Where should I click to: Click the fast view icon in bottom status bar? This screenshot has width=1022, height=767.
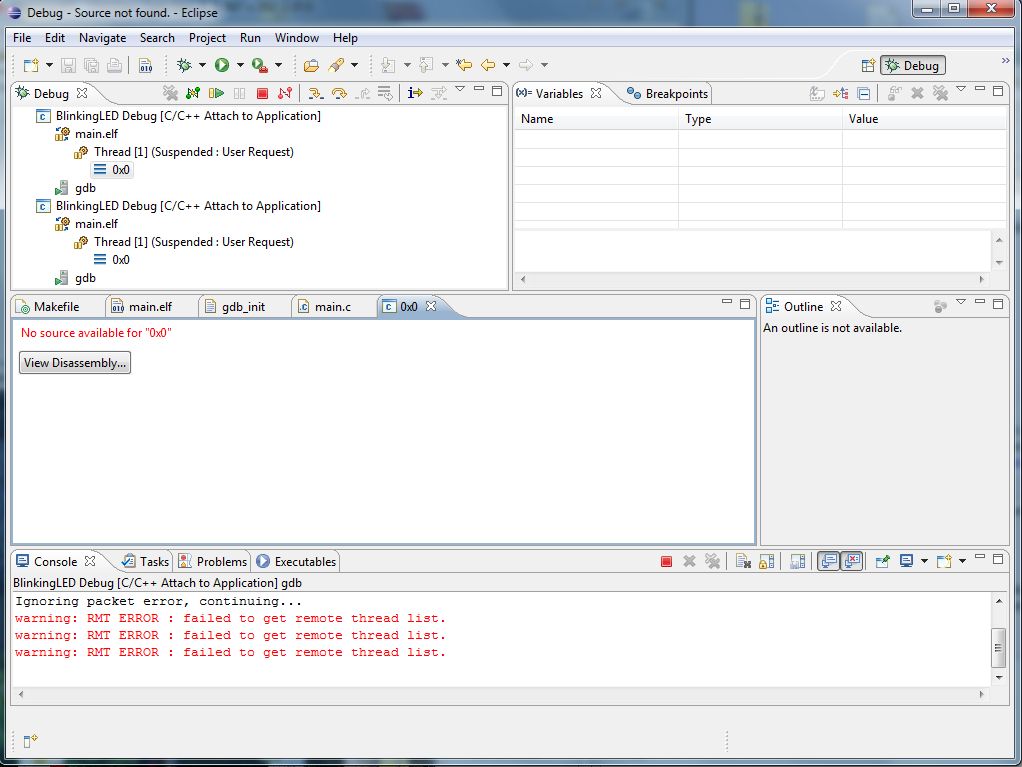[31, 741]
